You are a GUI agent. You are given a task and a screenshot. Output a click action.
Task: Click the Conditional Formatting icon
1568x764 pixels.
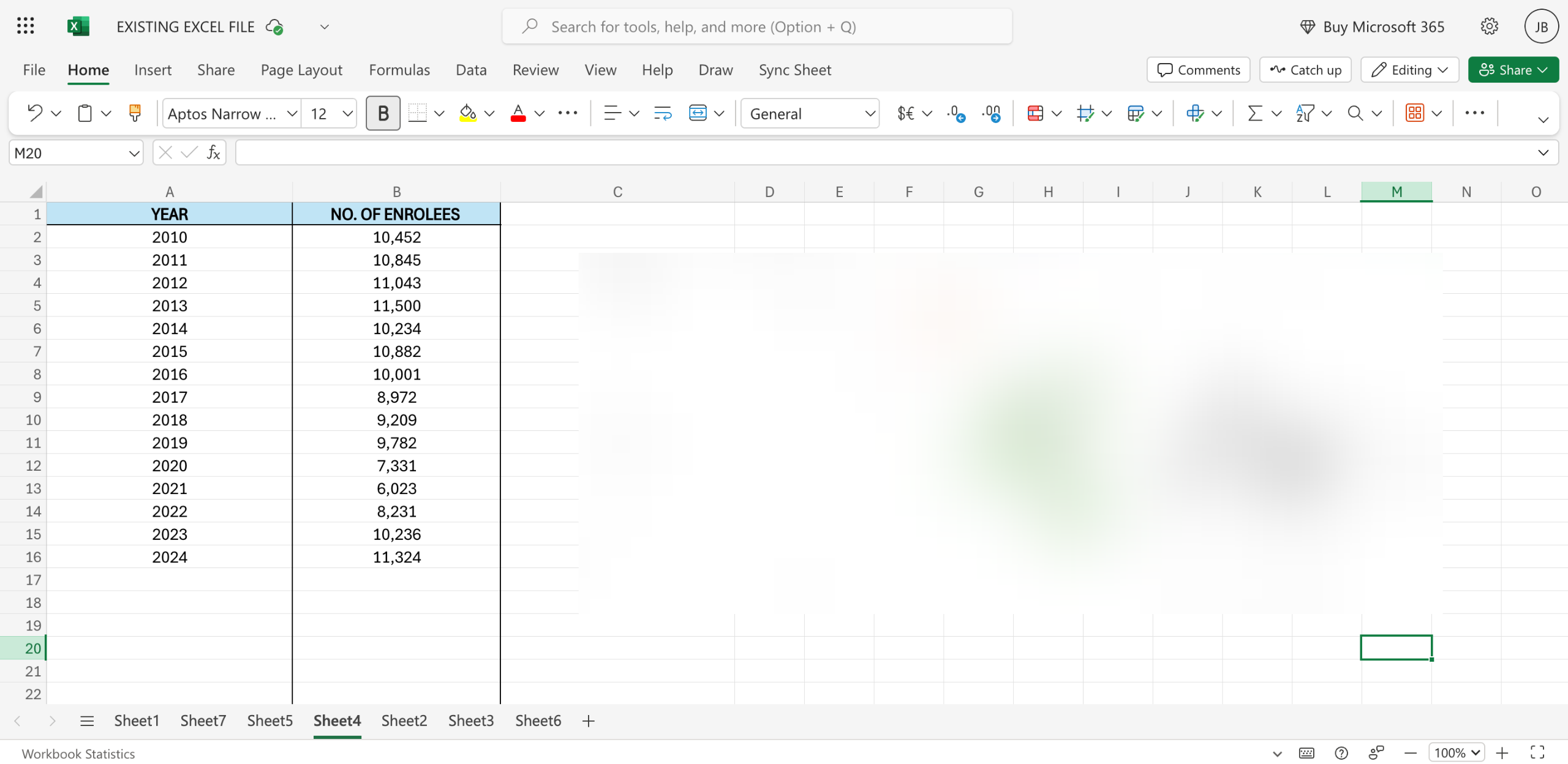1035,113
